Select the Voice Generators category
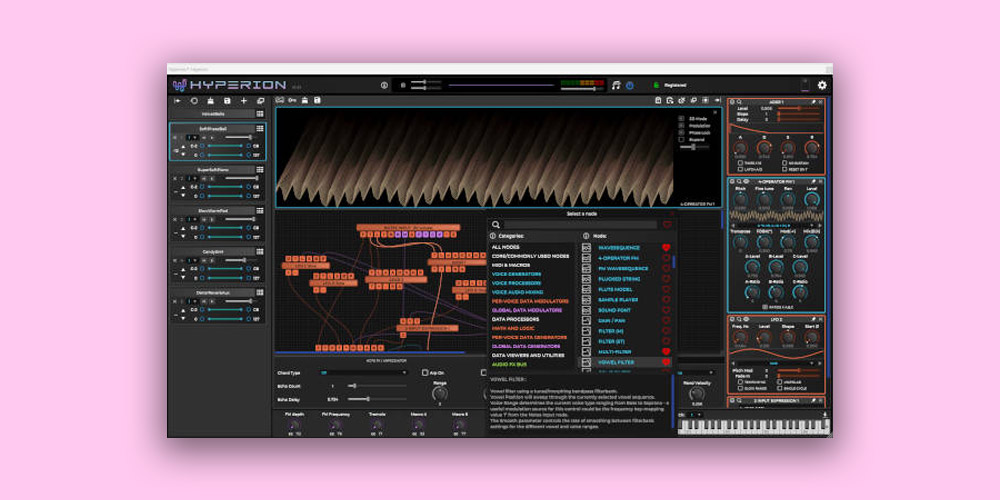The image size is (1000, 500). pos(516,274)
